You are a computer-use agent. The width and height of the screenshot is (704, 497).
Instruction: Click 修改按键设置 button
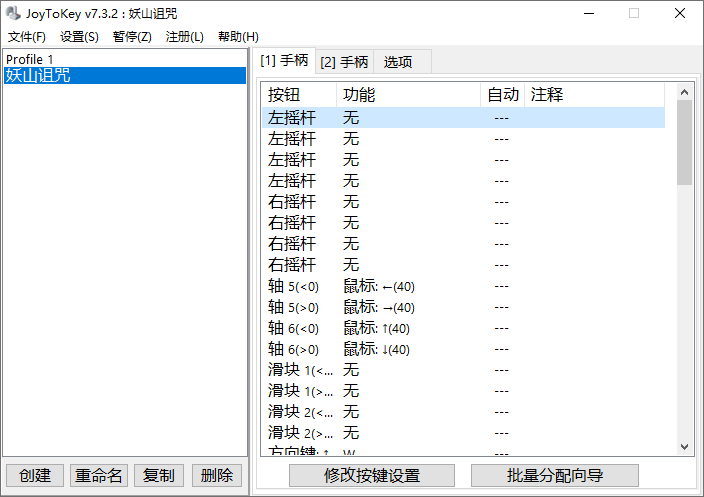coord(372,475)
